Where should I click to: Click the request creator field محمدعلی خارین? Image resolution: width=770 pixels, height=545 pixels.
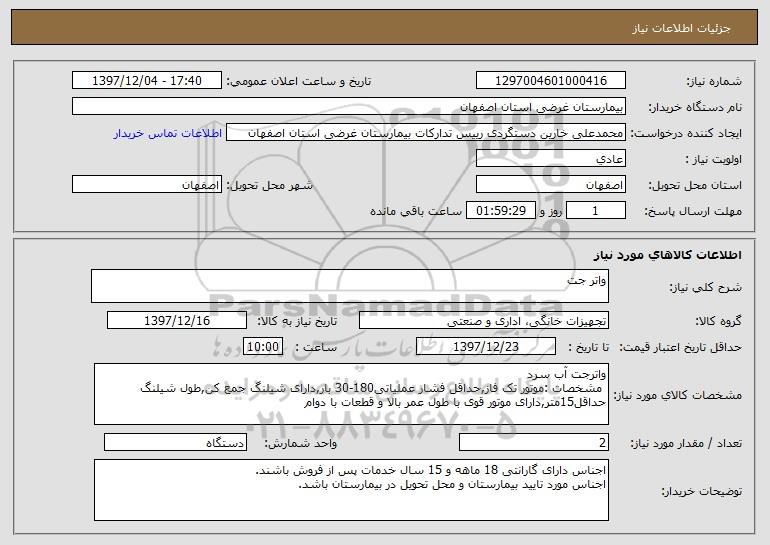426,133
